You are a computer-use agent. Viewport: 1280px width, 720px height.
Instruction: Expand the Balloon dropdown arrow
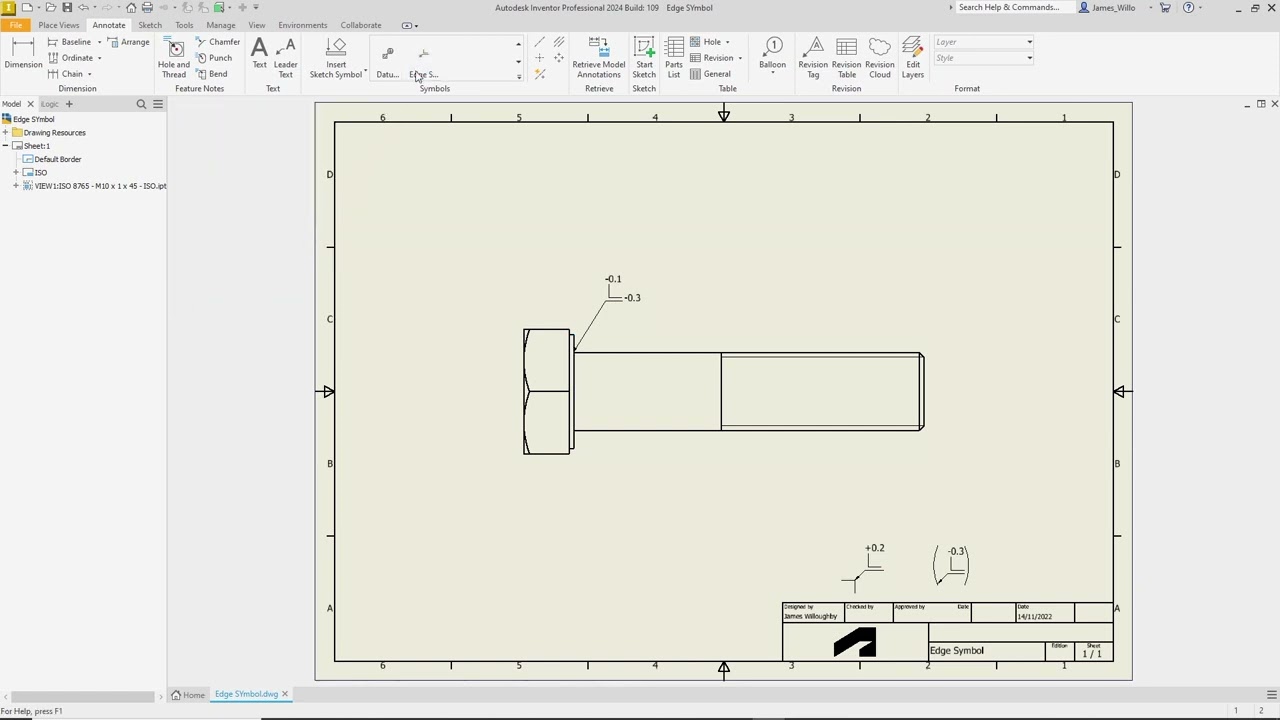click(772, 74)
